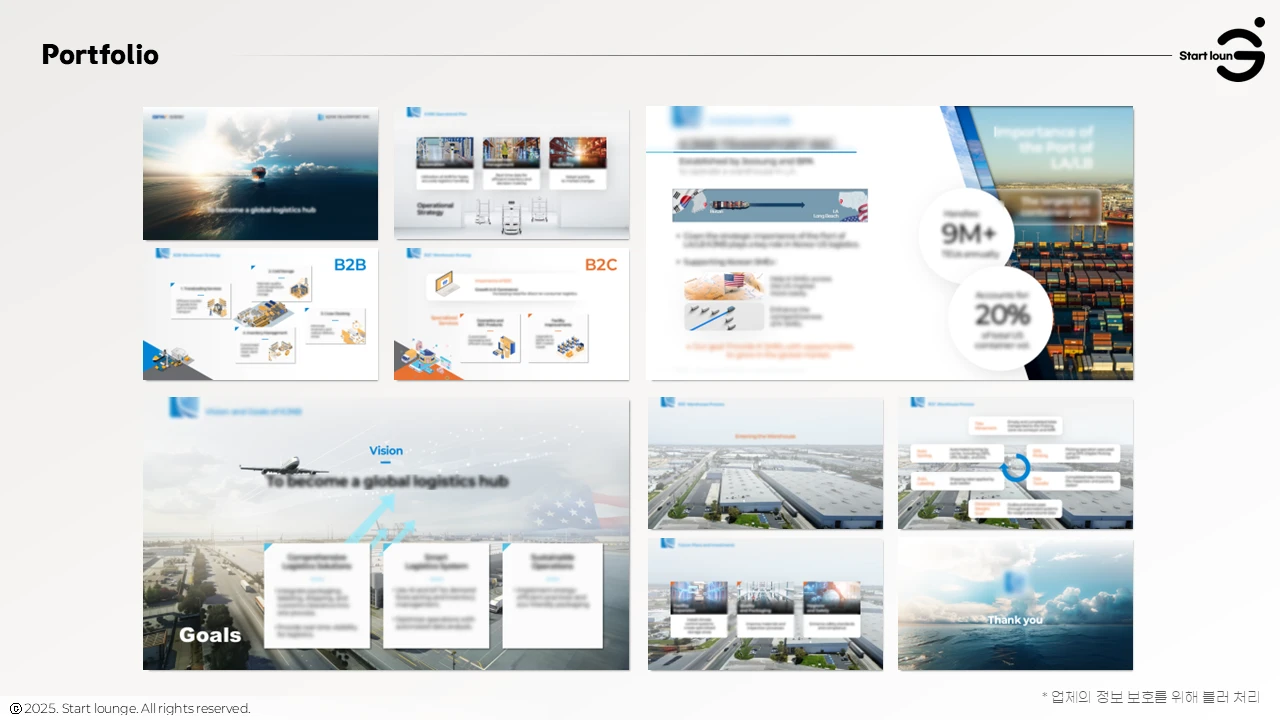Screen dimensions: 1280x720
Task: Click the 20% statistic circle
Action: pos(1000,316)
